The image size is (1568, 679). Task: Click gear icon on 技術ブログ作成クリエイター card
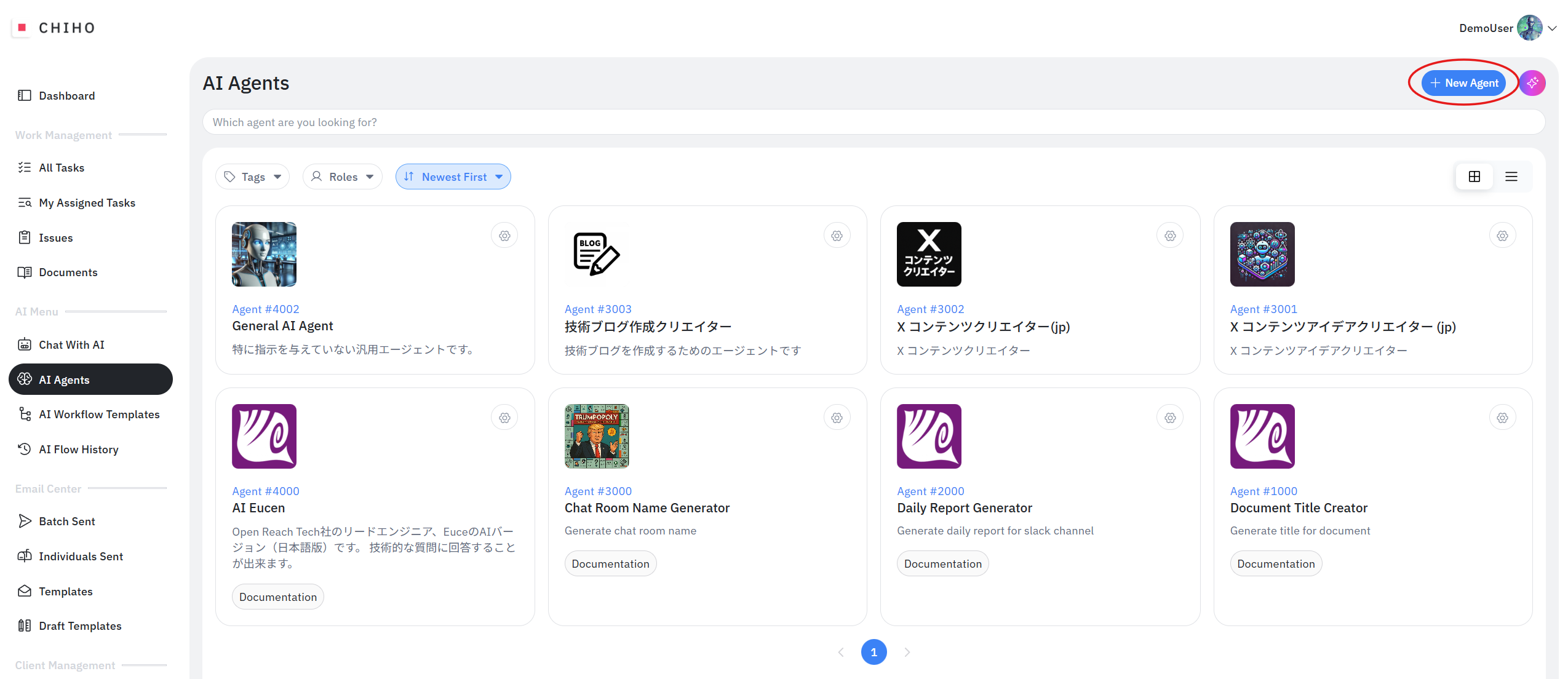837,236
